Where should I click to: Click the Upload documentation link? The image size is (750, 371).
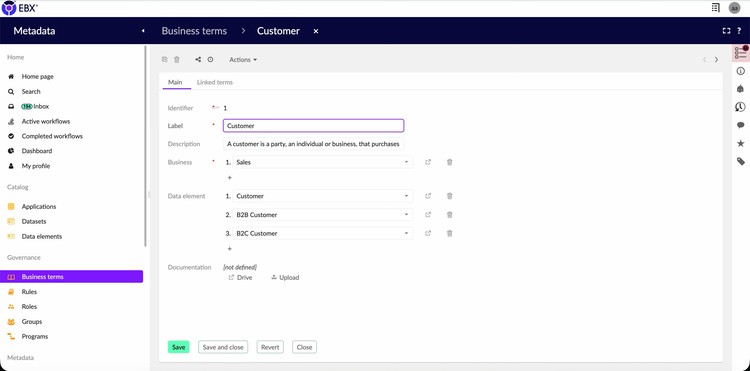point(285,277)
